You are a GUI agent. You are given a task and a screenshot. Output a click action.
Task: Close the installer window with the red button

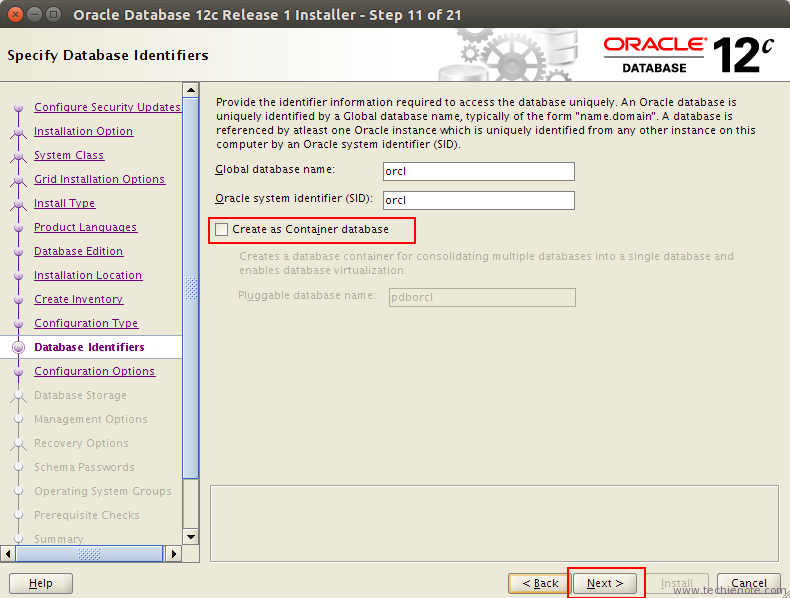pos(16,14)
